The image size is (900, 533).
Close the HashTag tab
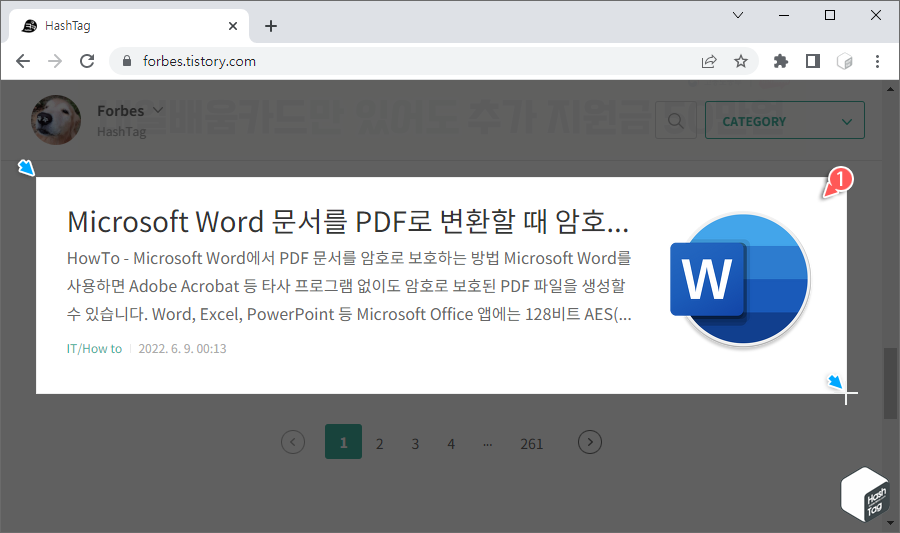point(232,26)
